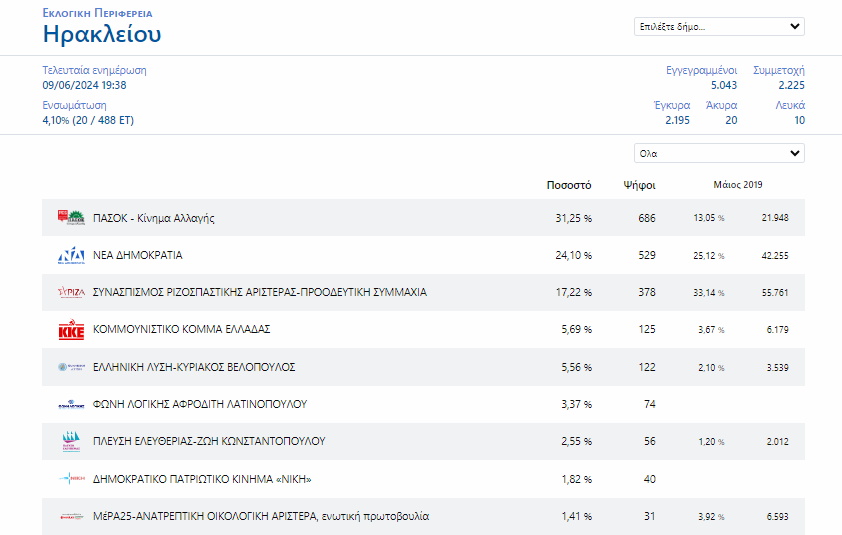Click ΔΗΜΟΚΡΑΤΙΚΟ ΠΑΤΡΙΩΤΙΚΟ ΚΙΝΗΜΑ «ΝΙΚΗ» name

coord(202,479)
